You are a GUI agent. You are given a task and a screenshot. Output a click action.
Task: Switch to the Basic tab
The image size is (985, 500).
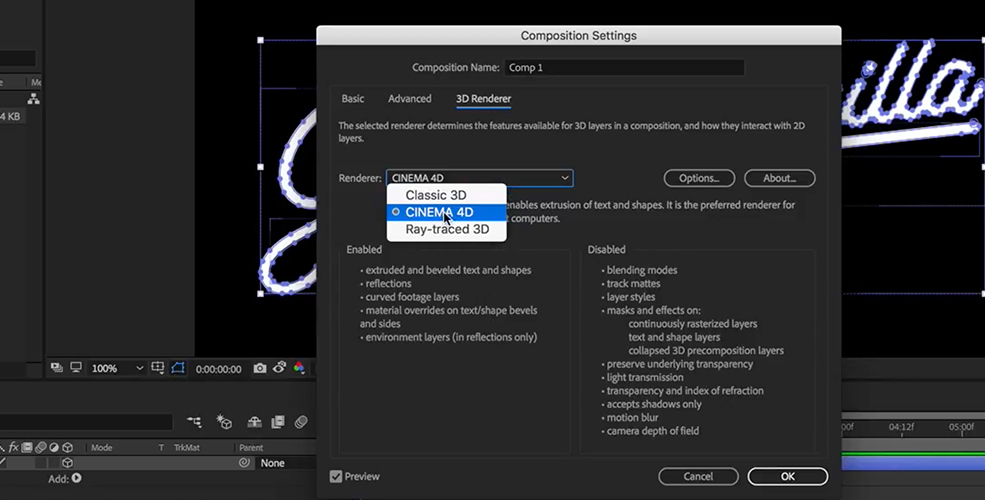tap(352, 99)
